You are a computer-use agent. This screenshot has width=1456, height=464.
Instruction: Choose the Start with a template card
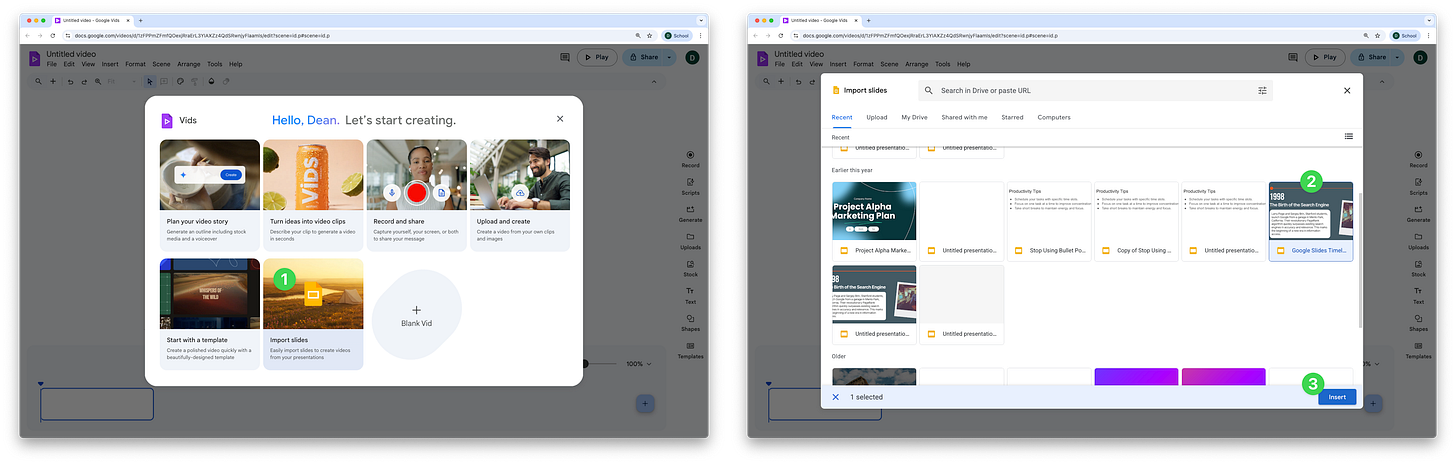pos(209,314)
